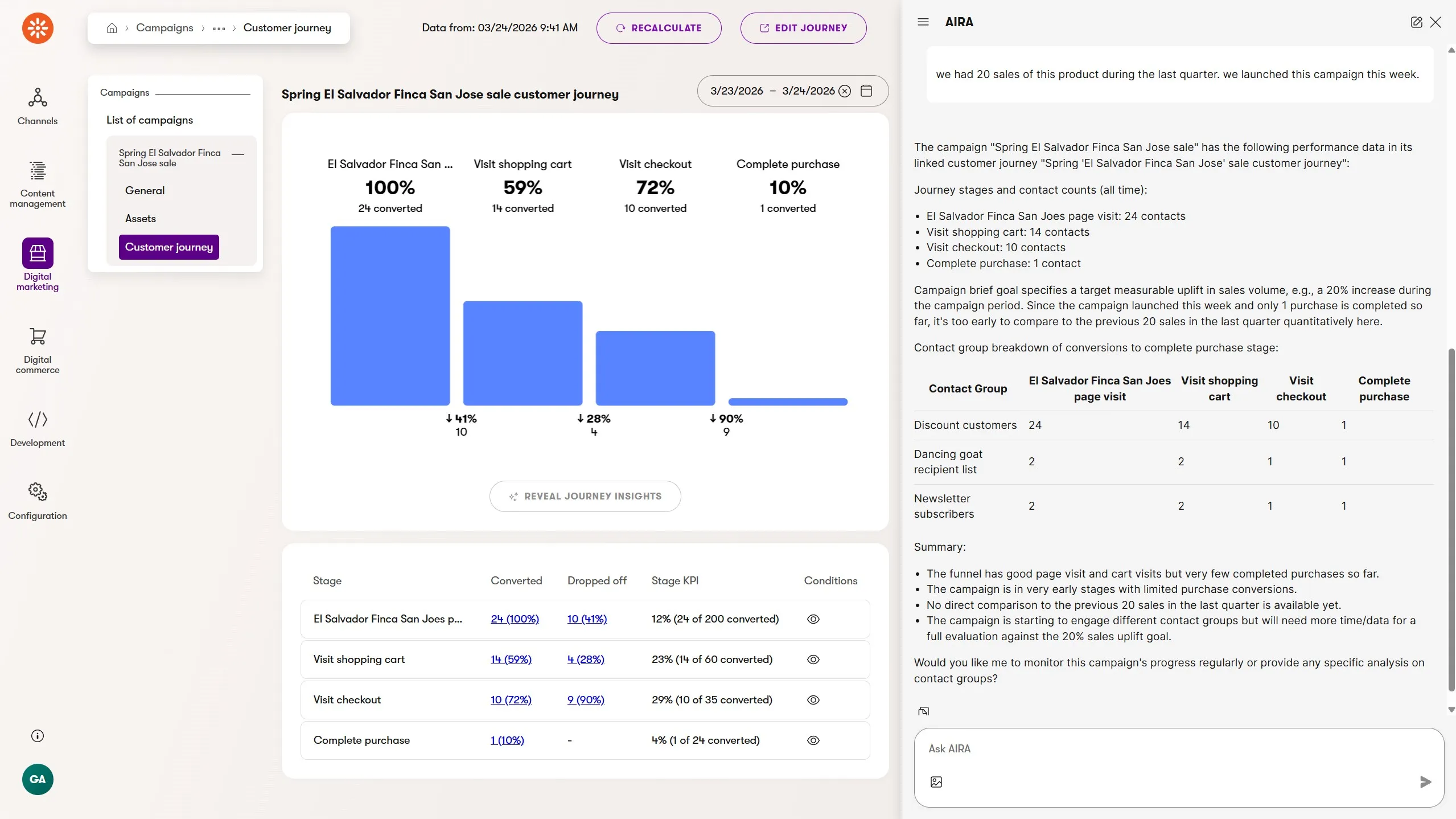
Task: Click the Recalculate button
Action: click(x=659, y=28)
